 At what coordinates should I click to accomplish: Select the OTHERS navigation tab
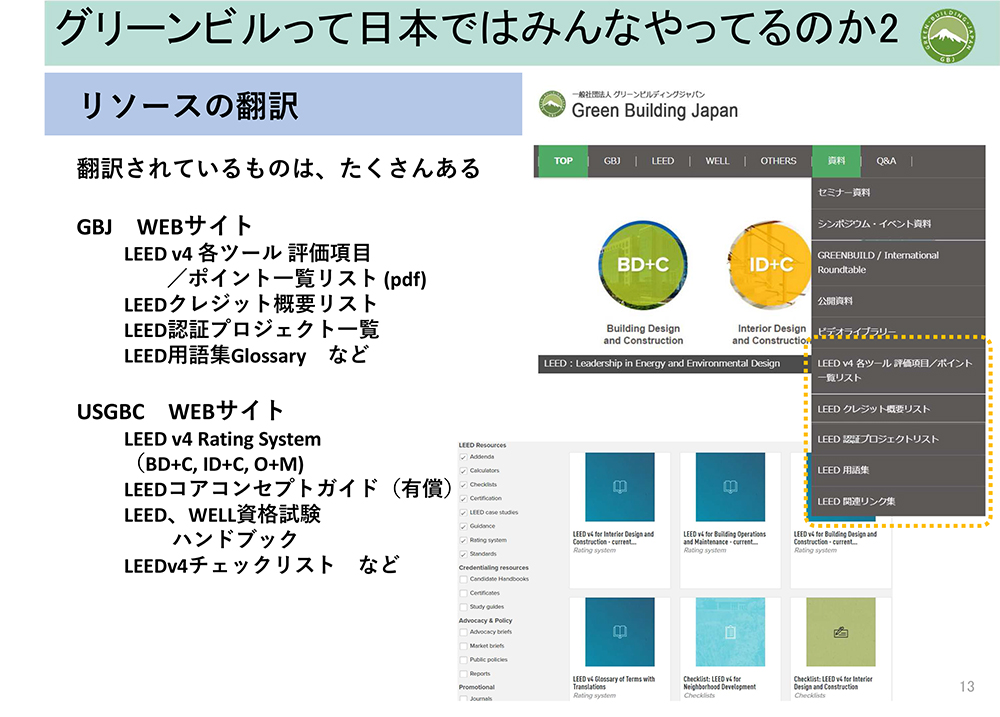pos(778,161)
